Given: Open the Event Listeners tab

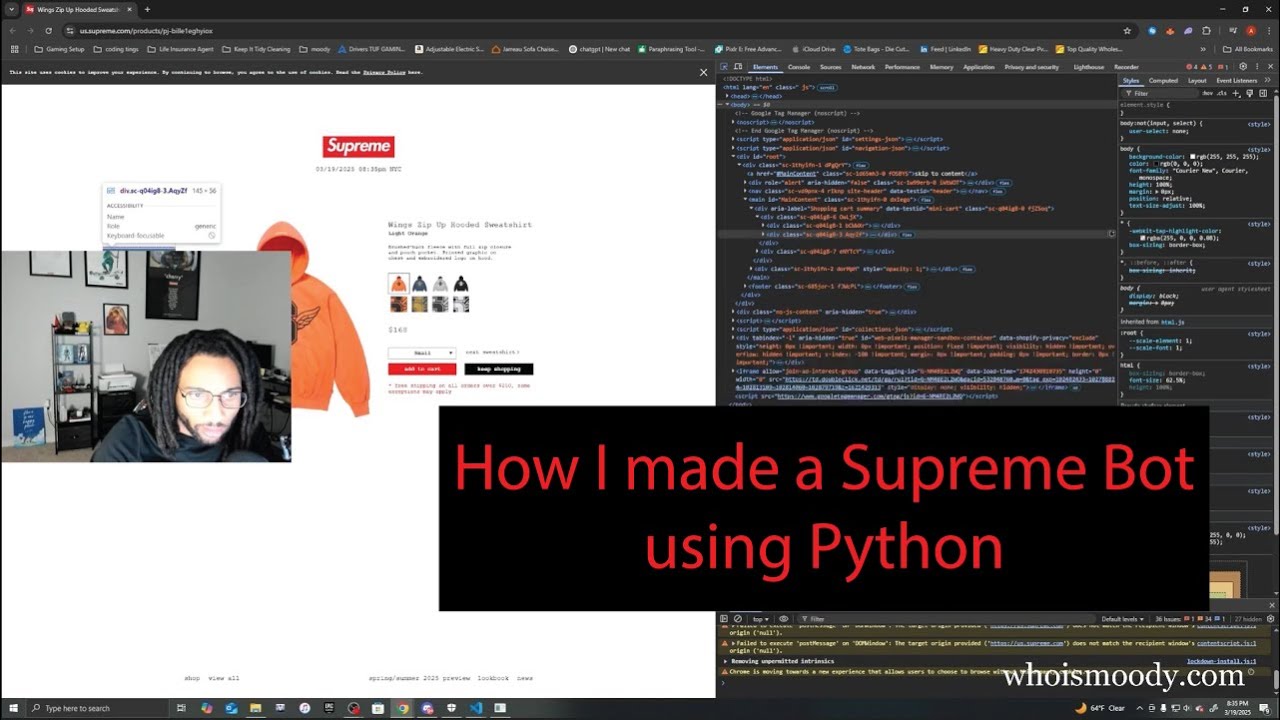Looking at the screenshot, I should tap(1237, 80).
